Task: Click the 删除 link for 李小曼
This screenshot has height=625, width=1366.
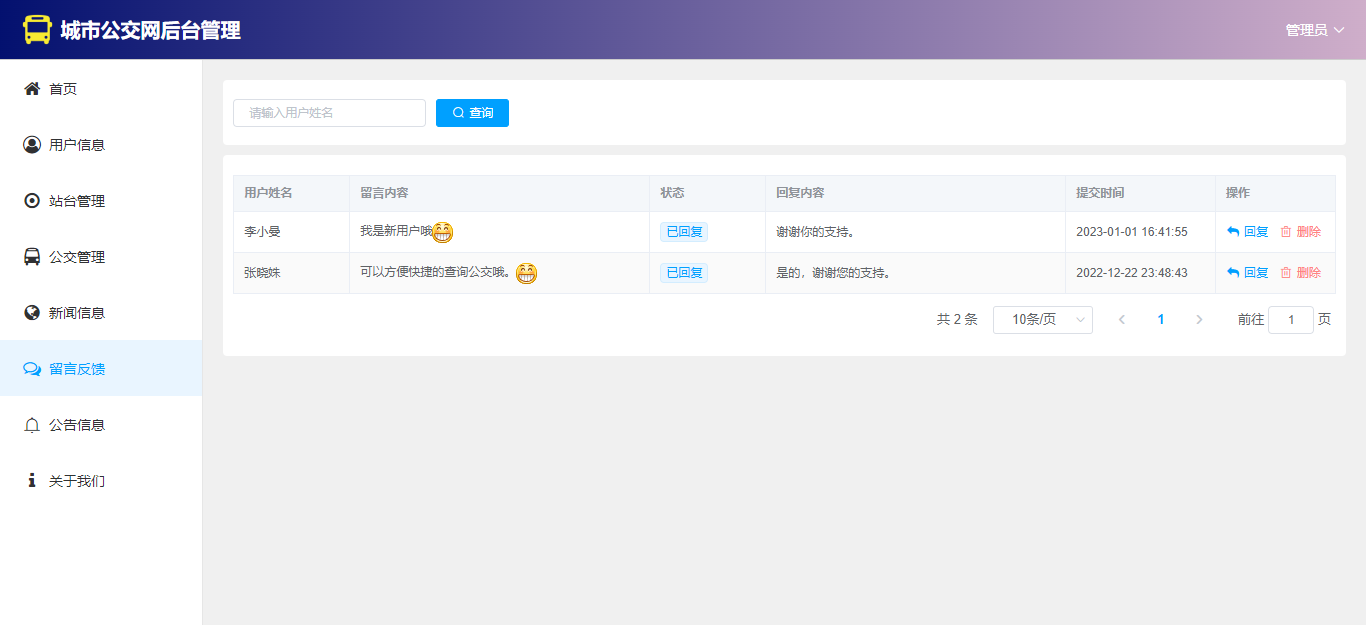Action: pos(1300,232)
